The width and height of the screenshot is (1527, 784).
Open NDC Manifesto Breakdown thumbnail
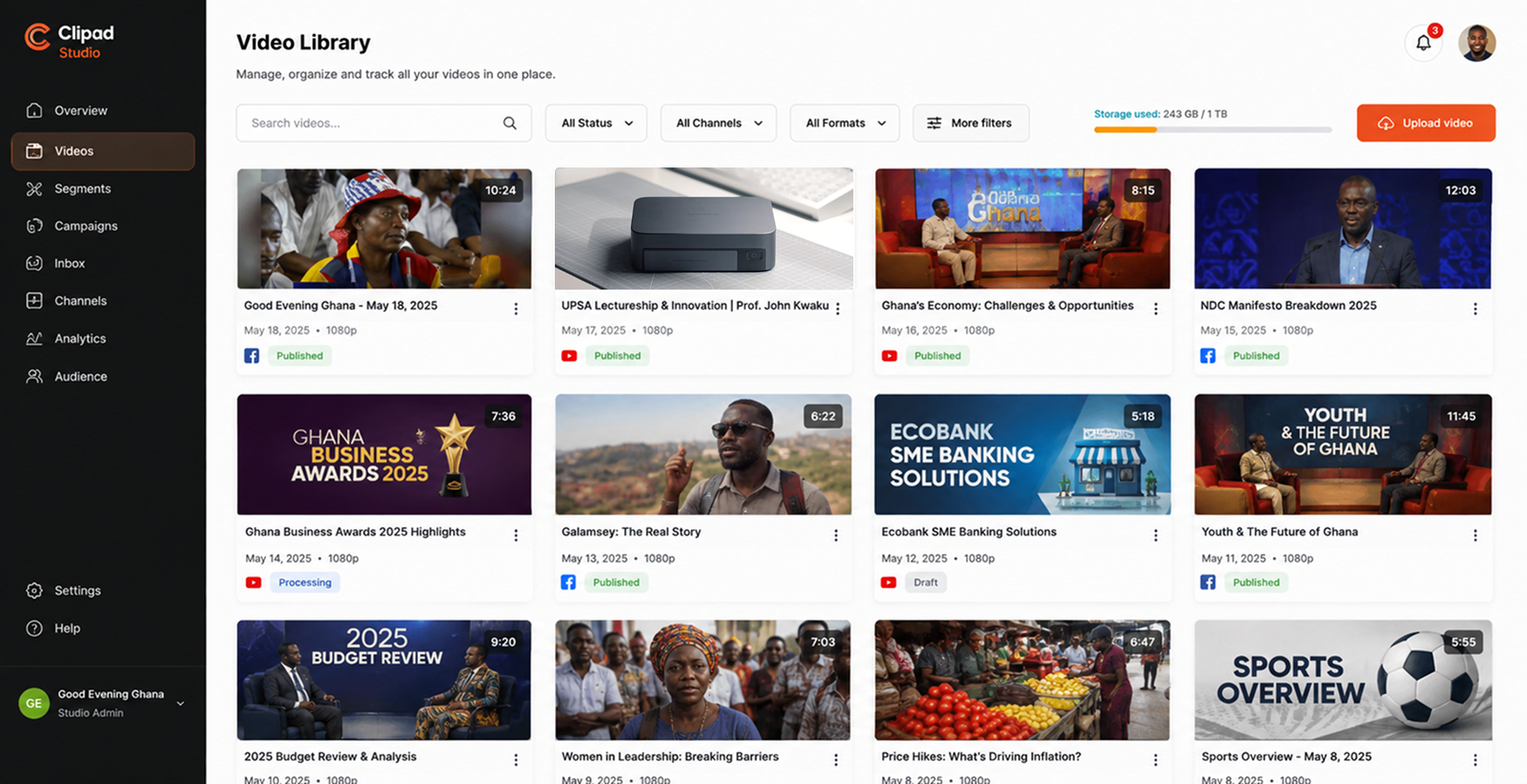point(1343,228)
